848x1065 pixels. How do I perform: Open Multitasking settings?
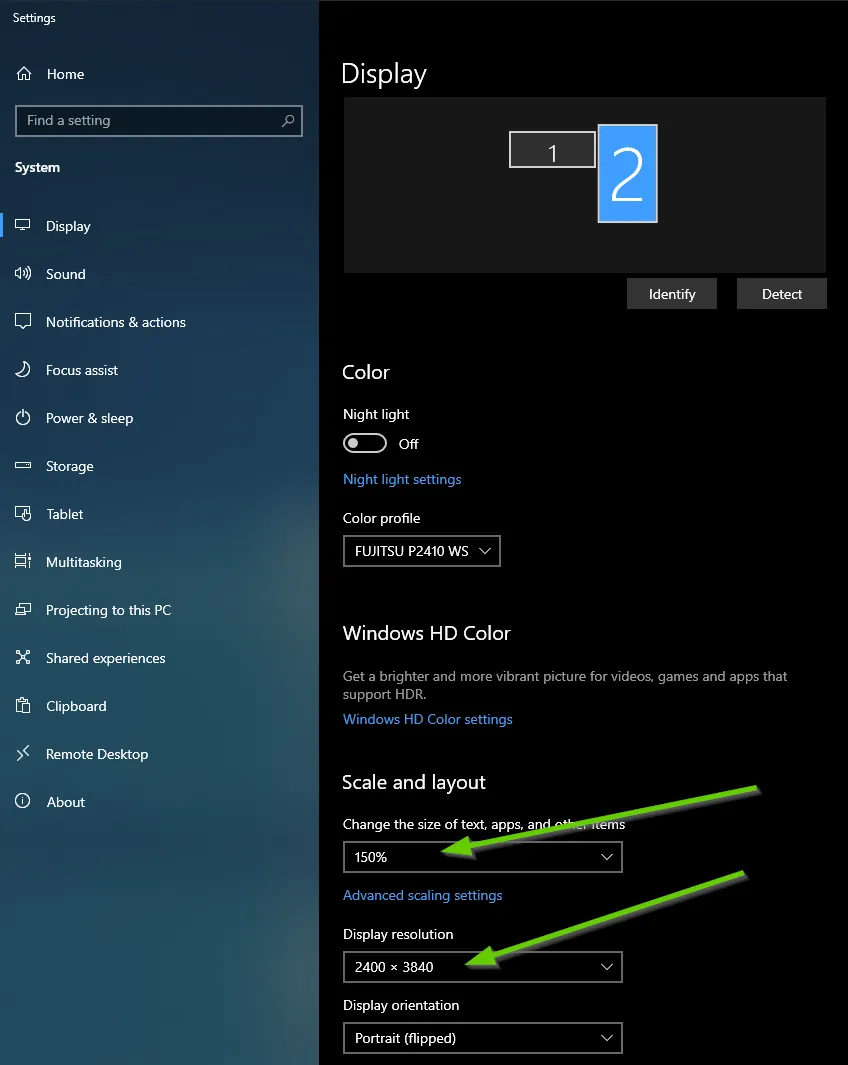[x=84, y=562]
